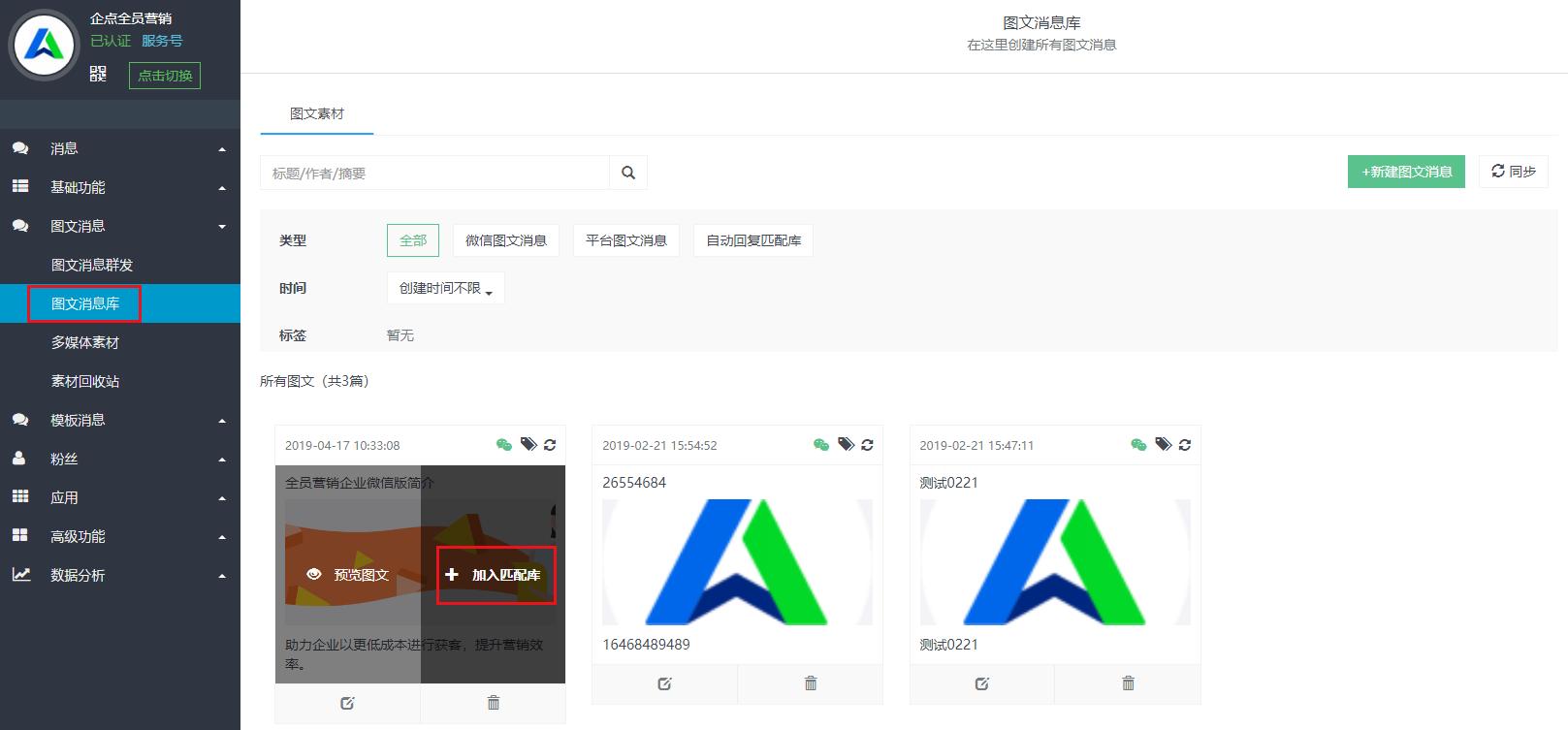Click the 消息 chat bubble icon
Image resolution: width=1568 pixels, height=730 pixels.
tap(19, 148)
